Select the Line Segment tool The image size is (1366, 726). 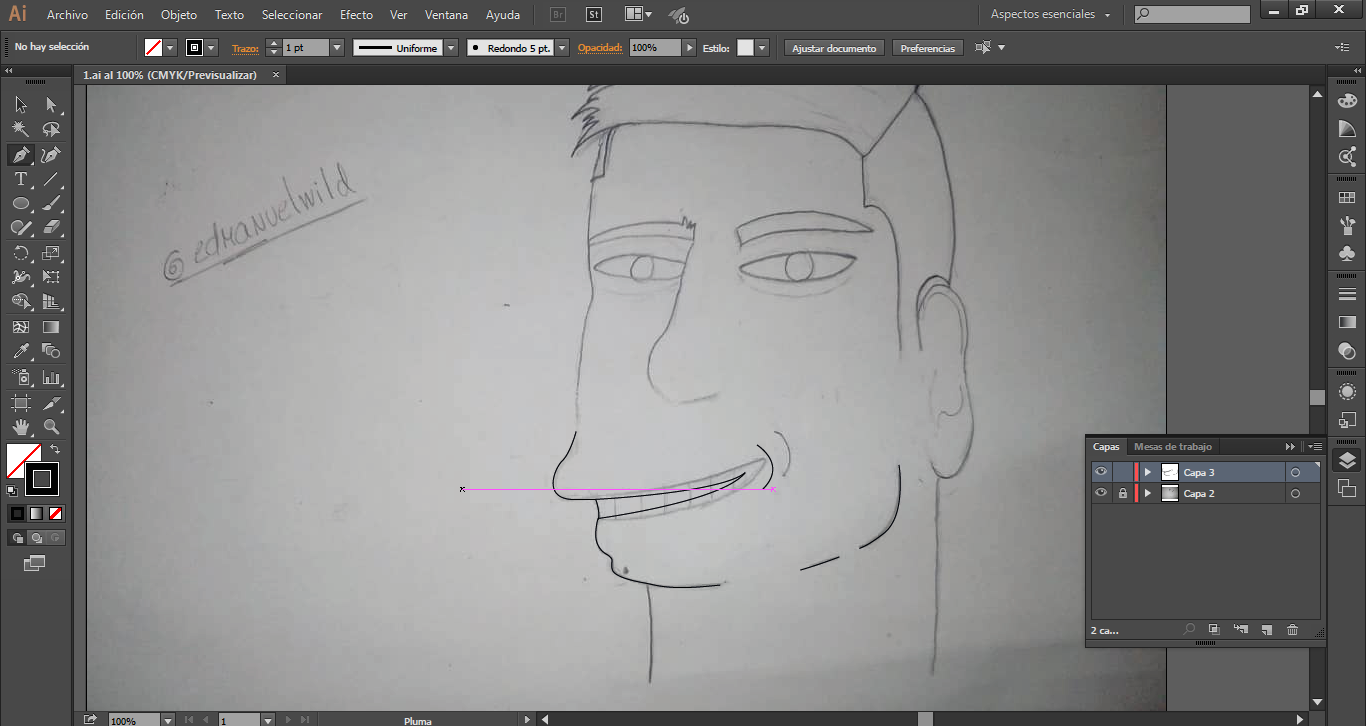click(51, 179)
